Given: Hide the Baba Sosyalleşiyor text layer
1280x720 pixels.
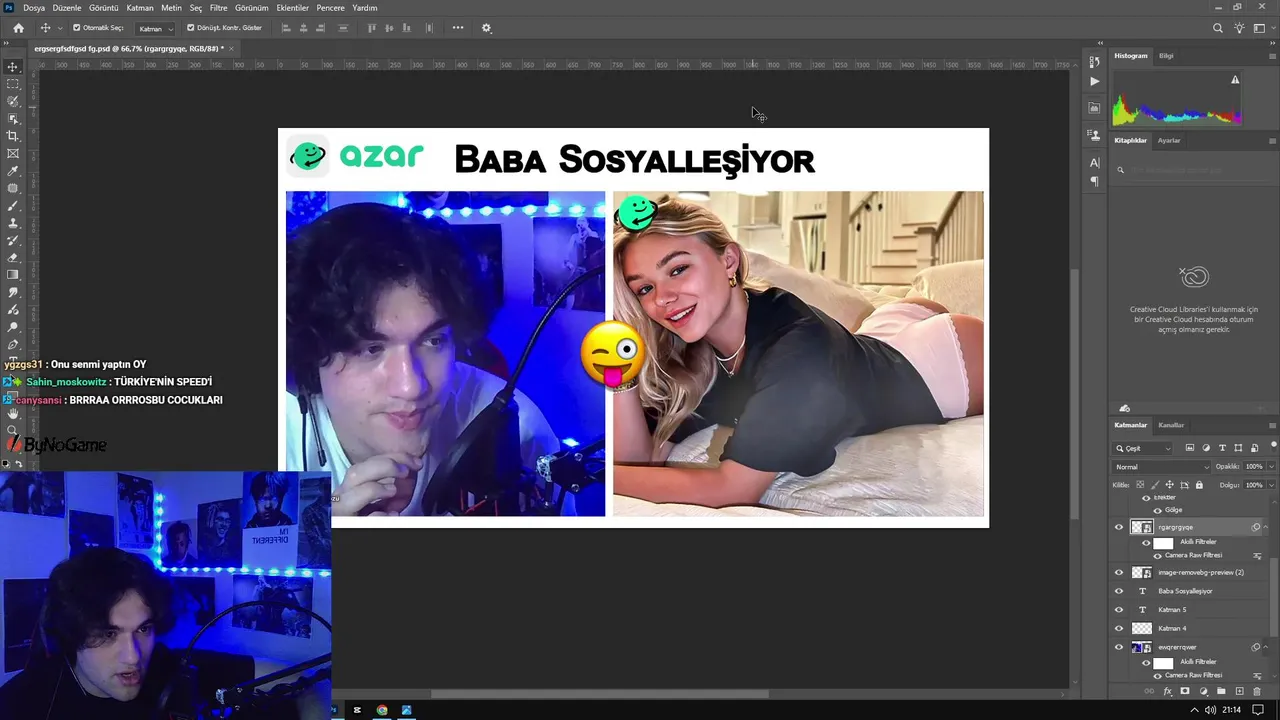Looking at the screenshot, I should click(1119, 591).
